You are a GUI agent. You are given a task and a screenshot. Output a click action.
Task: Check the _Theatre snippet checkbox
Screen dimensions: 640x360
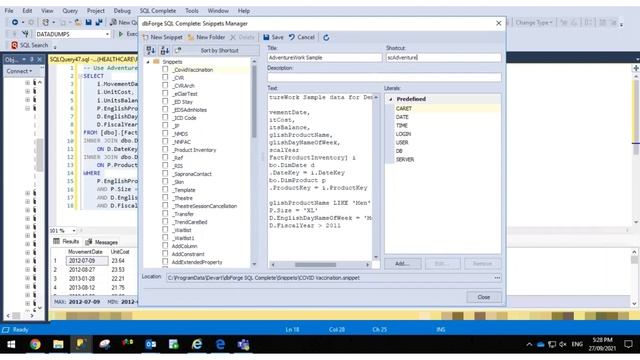click(x=165, y=198)
